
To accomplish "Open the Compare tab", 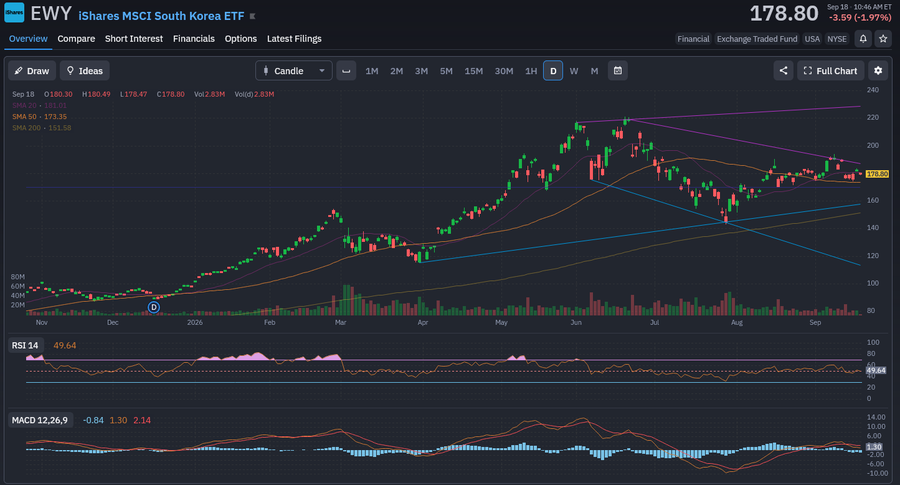I will (76, 38).
